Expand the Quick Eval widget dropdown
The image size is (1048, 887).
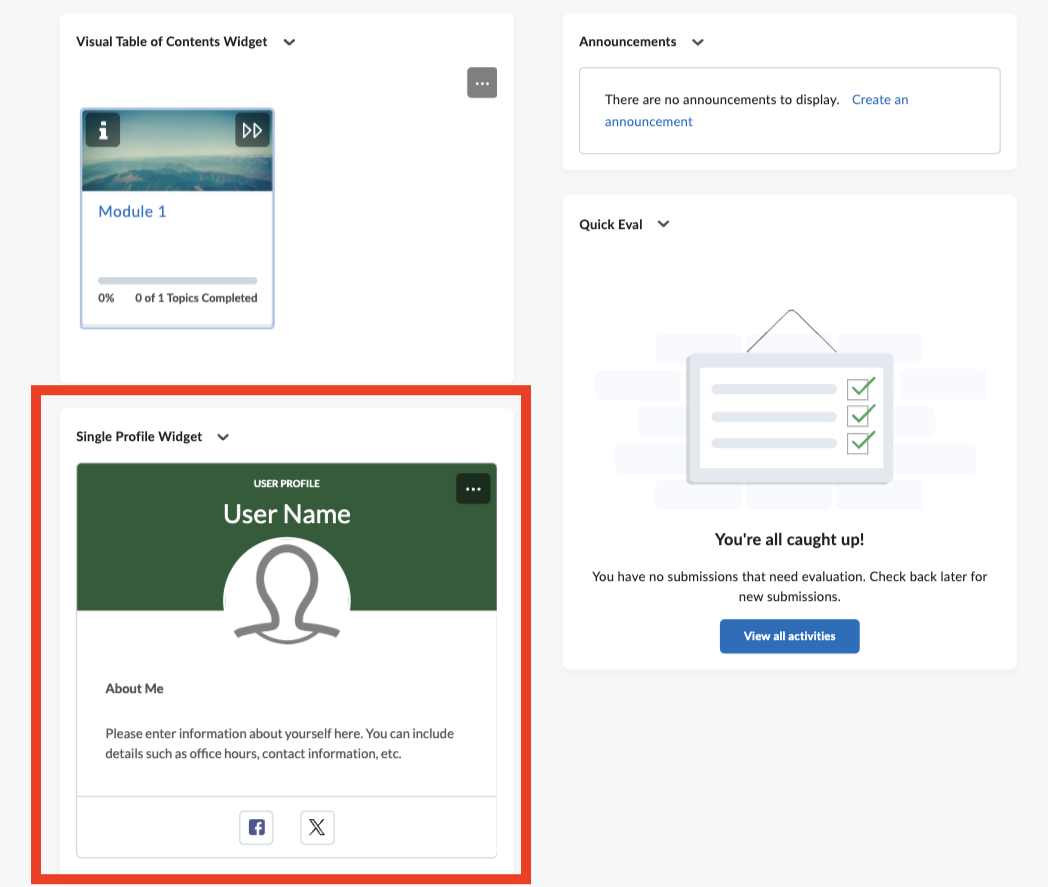pyautogui.click(x=663, y=224)
